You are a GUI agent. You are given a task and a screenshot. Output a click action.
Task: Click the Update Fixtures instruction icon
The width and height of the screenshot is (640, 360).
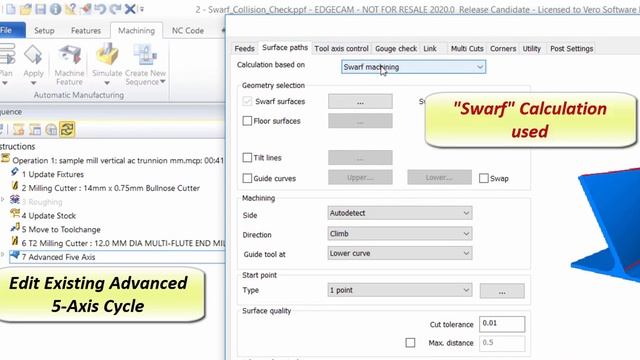click(15, 173)
